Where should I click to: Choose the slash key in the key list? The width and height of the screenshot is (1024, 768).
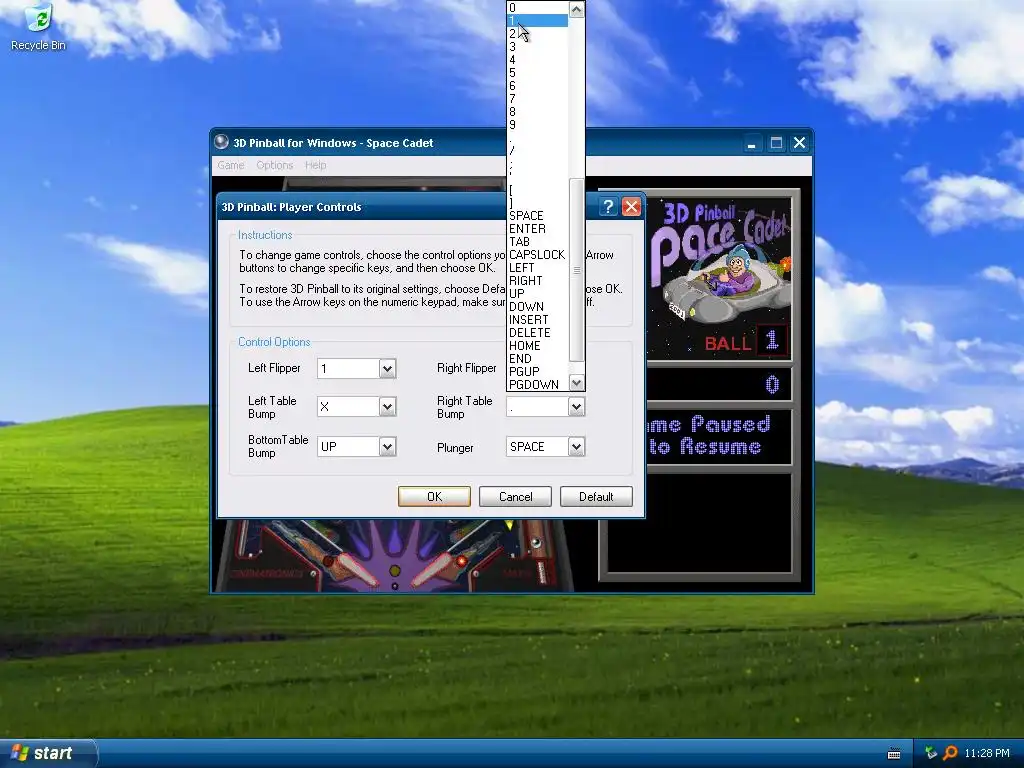click(537, 151)
